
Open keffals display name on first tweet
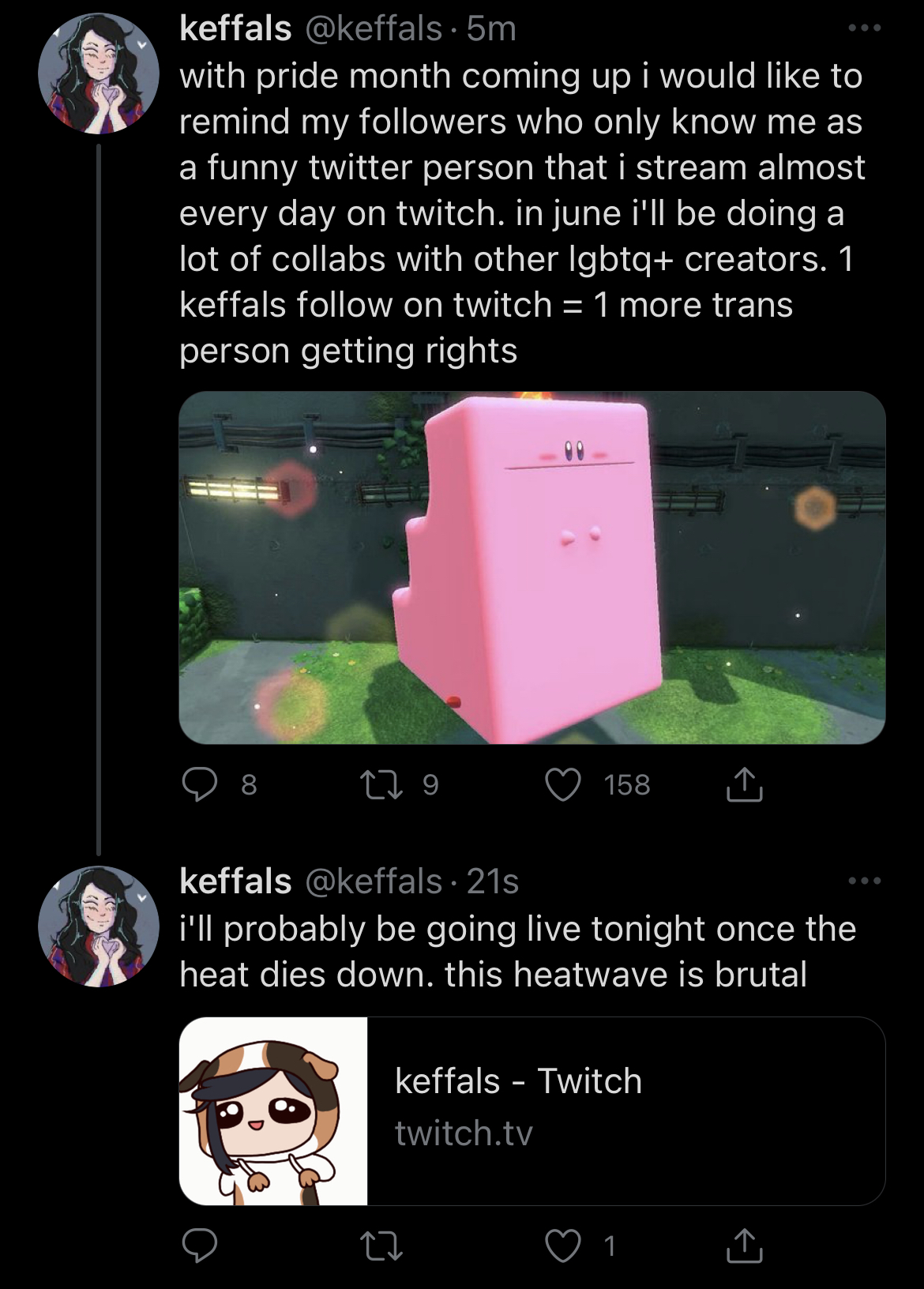(235, 28)
